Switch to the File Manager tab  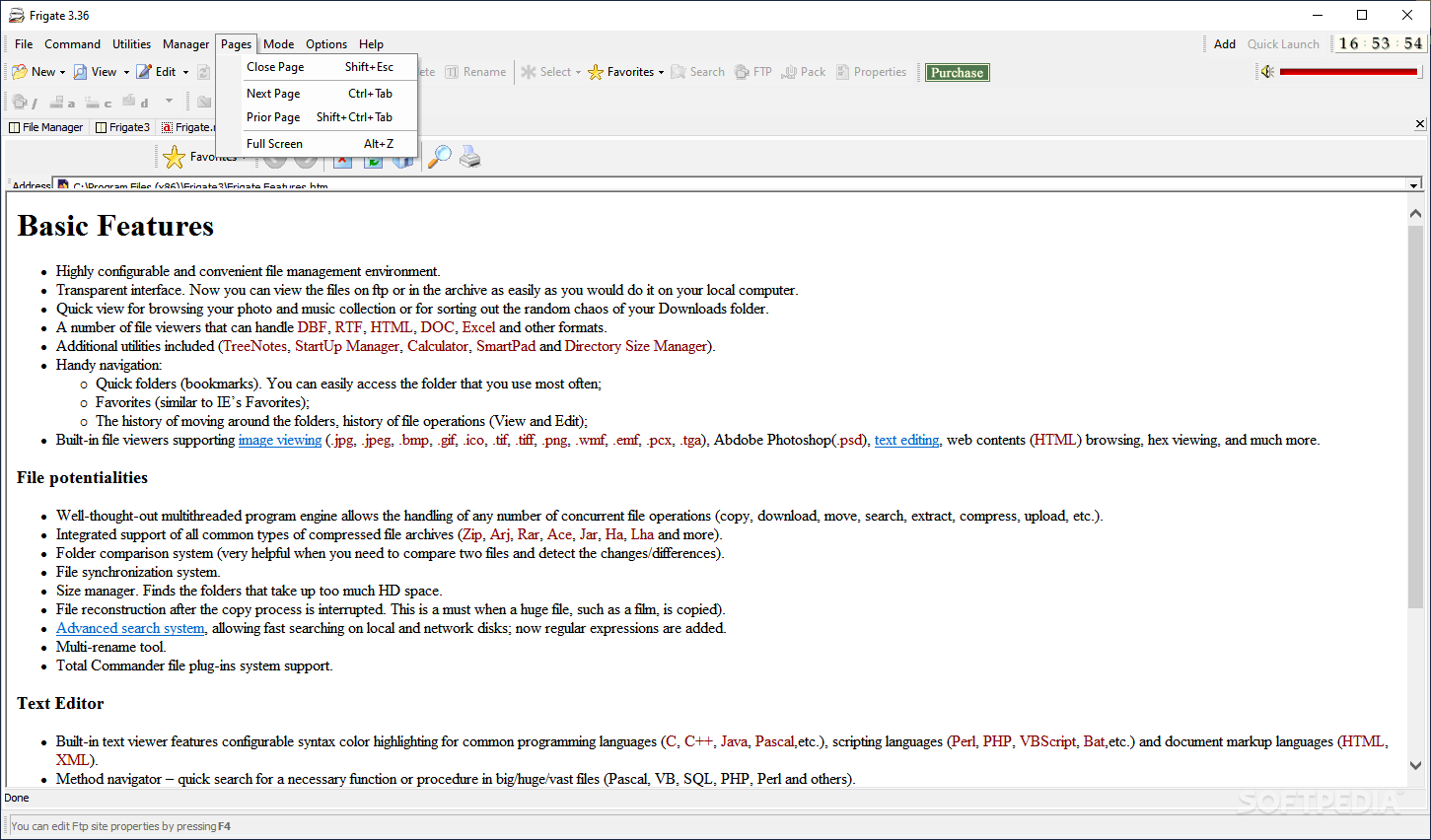pyautogui.click(x=46, y=127)
